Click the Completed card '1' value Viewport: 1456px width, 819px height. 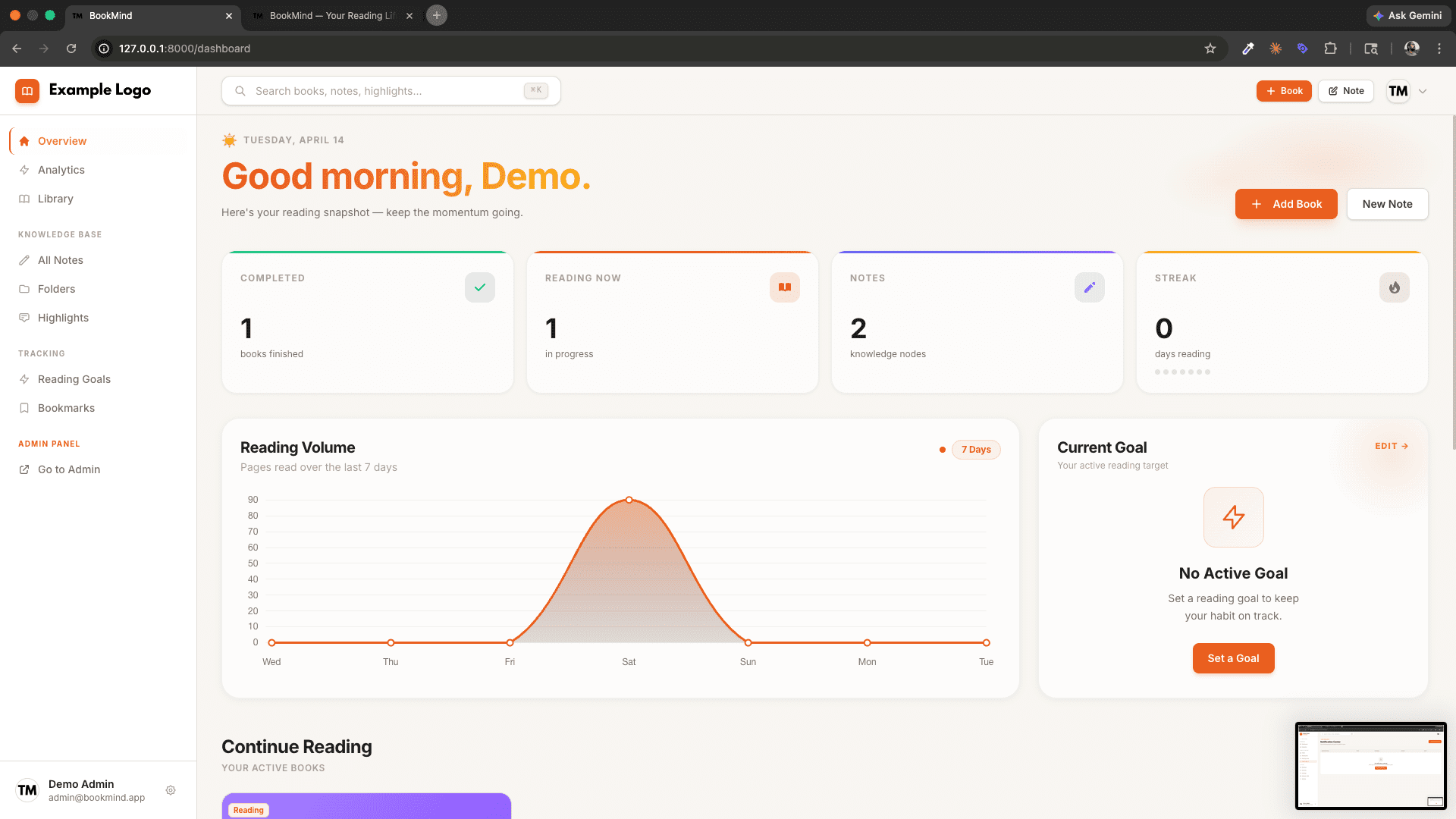pyautogui.click(x=246, y=328)
